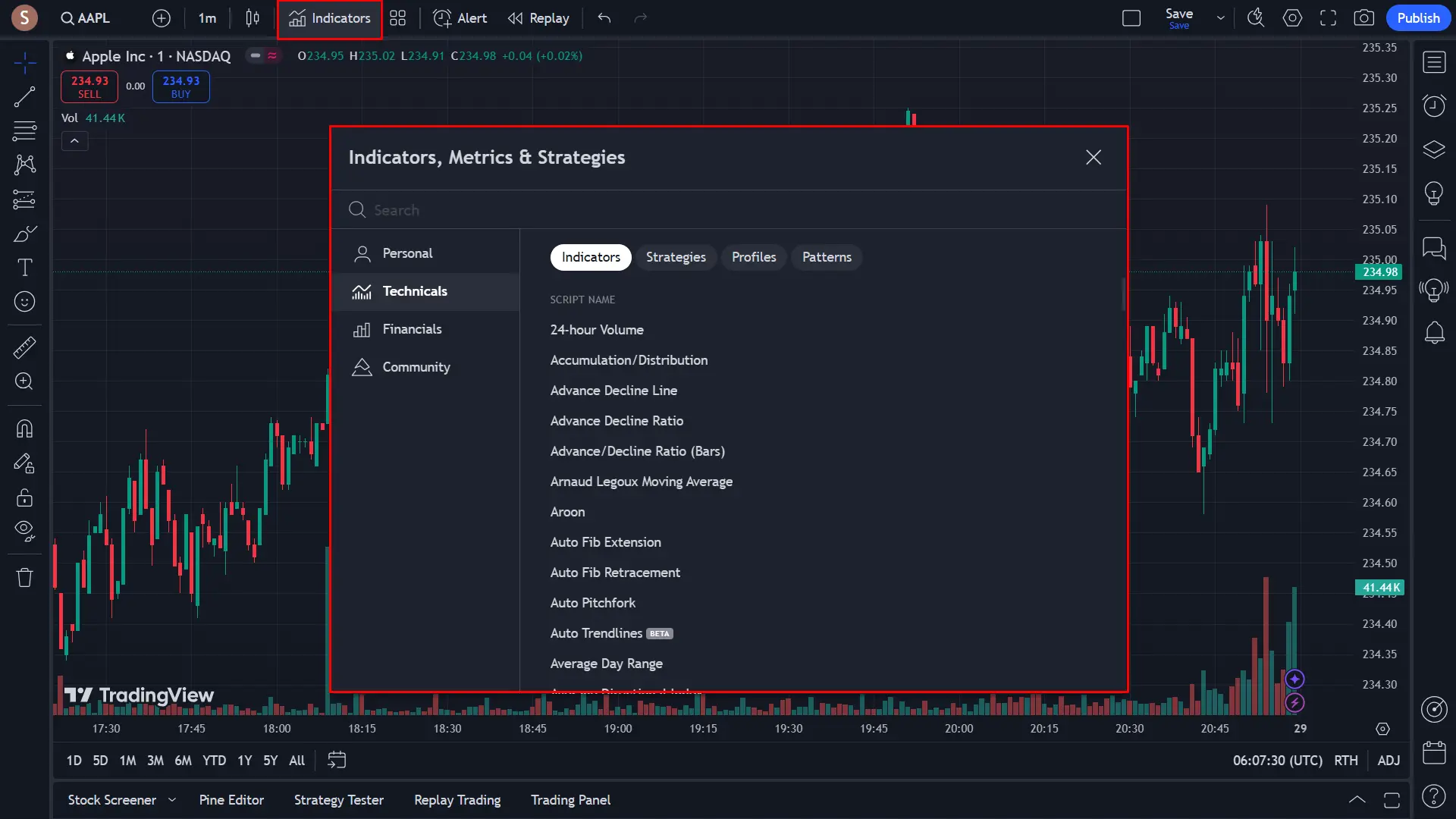The height and width of the screenshot is (819, 1456).
Task: Select the Financials category
Action: 425,329
